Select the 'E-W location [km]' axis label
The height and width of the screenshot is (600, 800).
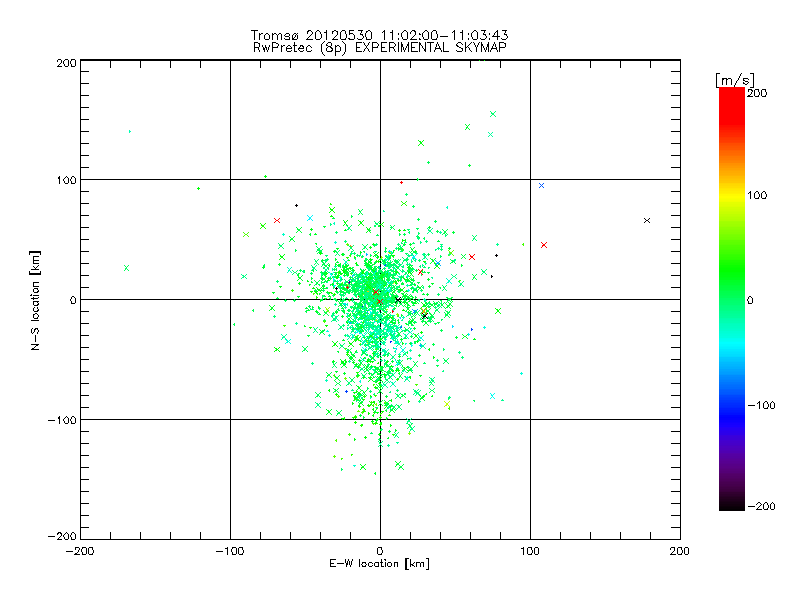tap(379, 564)
